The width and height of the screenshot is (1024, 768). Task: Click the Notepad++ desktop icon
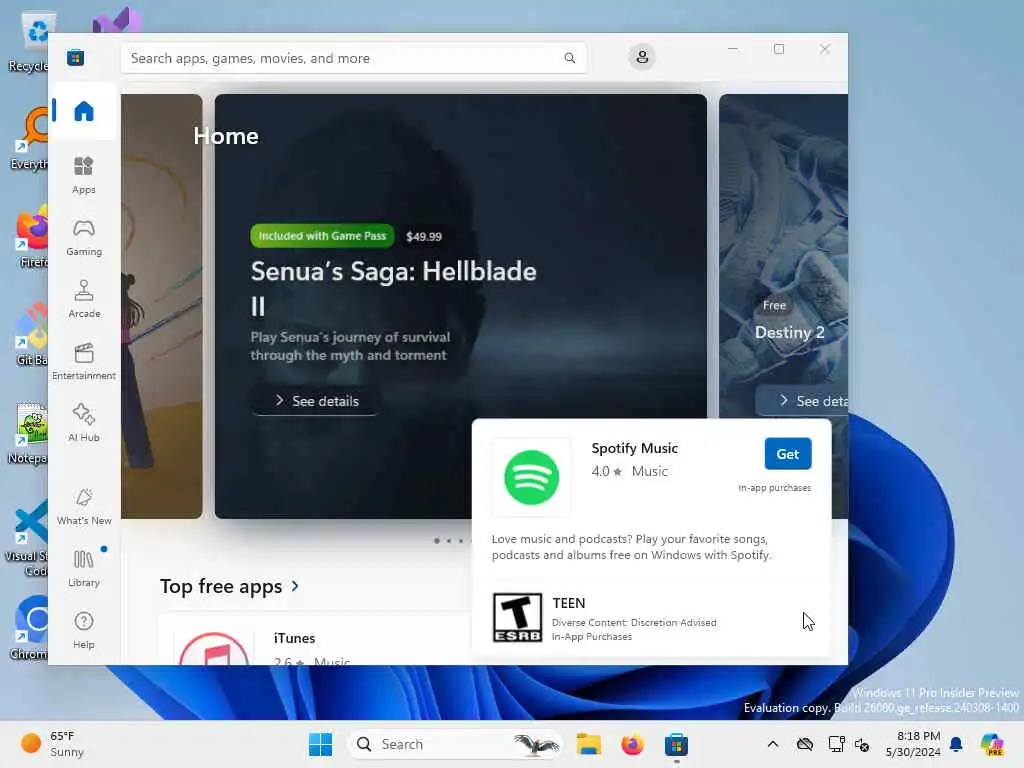tap(29, 432)
